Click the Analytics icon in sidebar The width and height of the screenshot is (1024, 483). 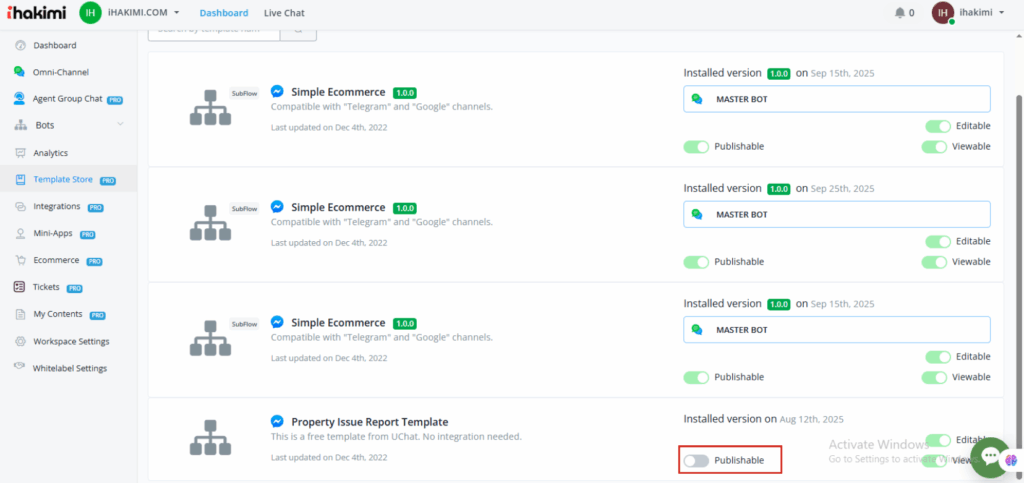[x=20, y=153]
